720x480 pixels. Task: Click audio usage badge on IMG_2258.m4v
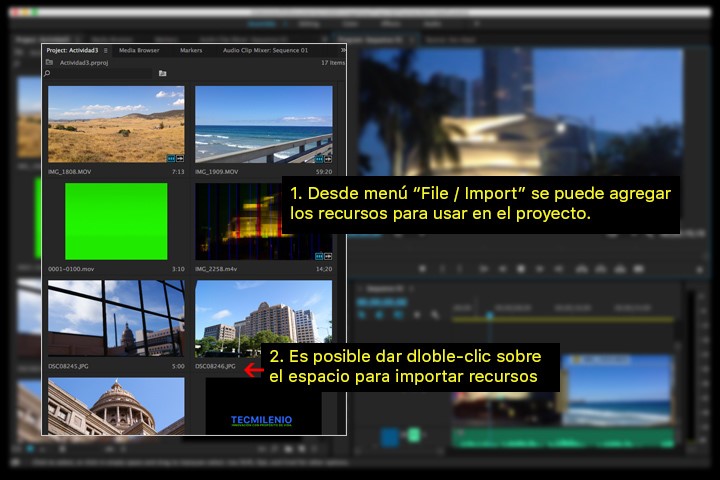(x=328, y=256)
